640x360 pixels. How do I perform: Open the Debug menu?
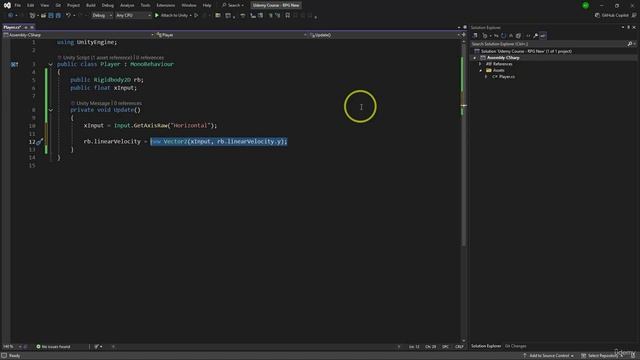(108, 5)
